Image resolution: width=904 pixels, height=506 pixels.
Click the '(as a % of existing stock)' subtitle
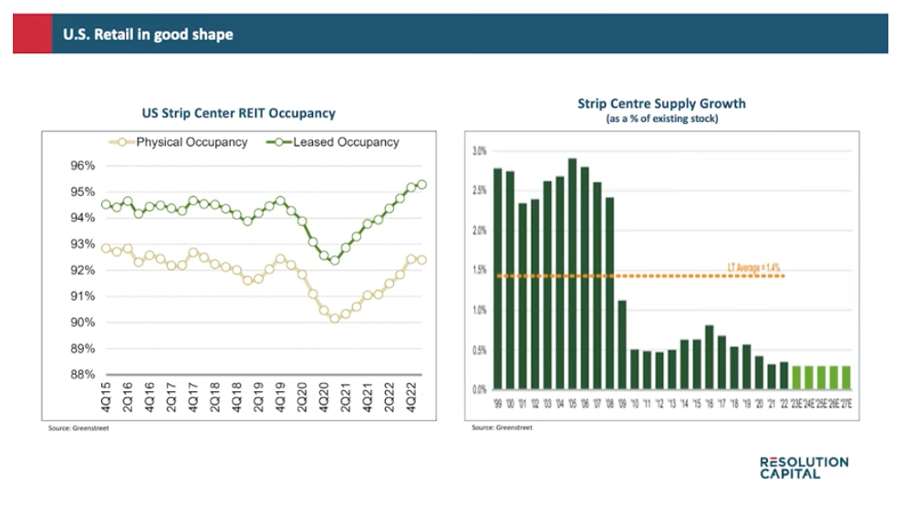[661, 118]
